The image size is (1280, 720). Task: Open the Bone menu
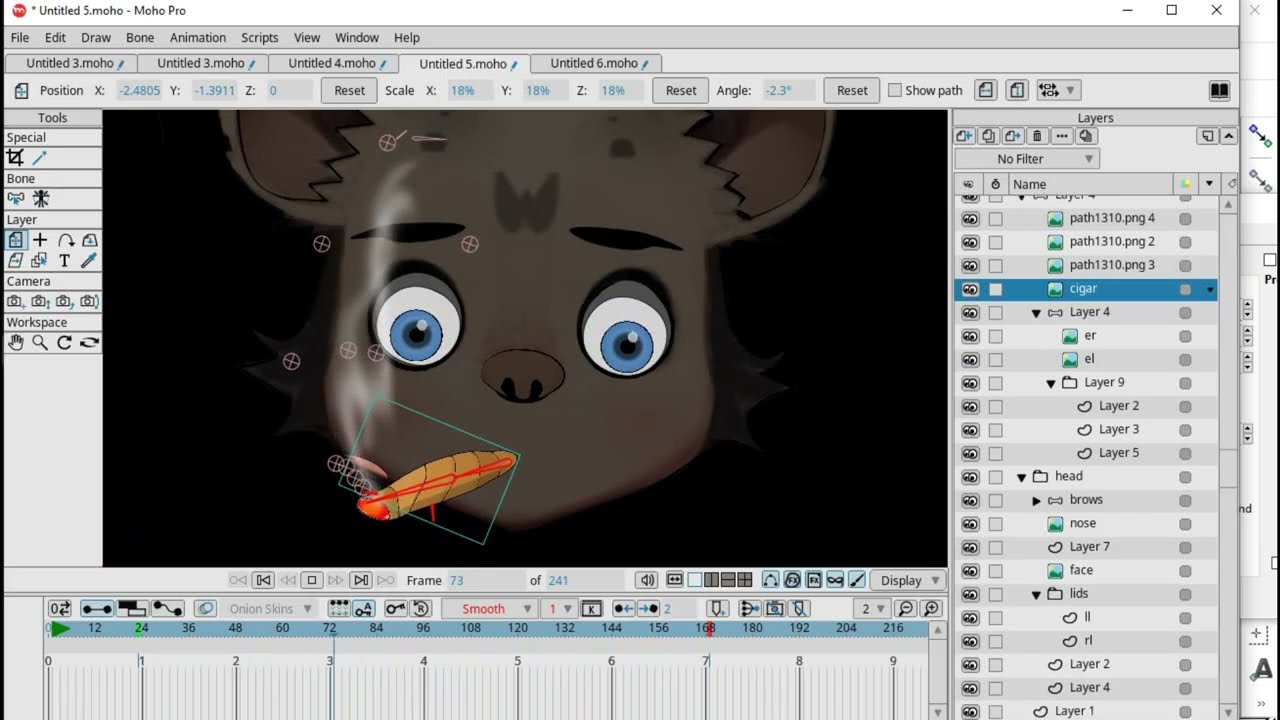[140, 37]
